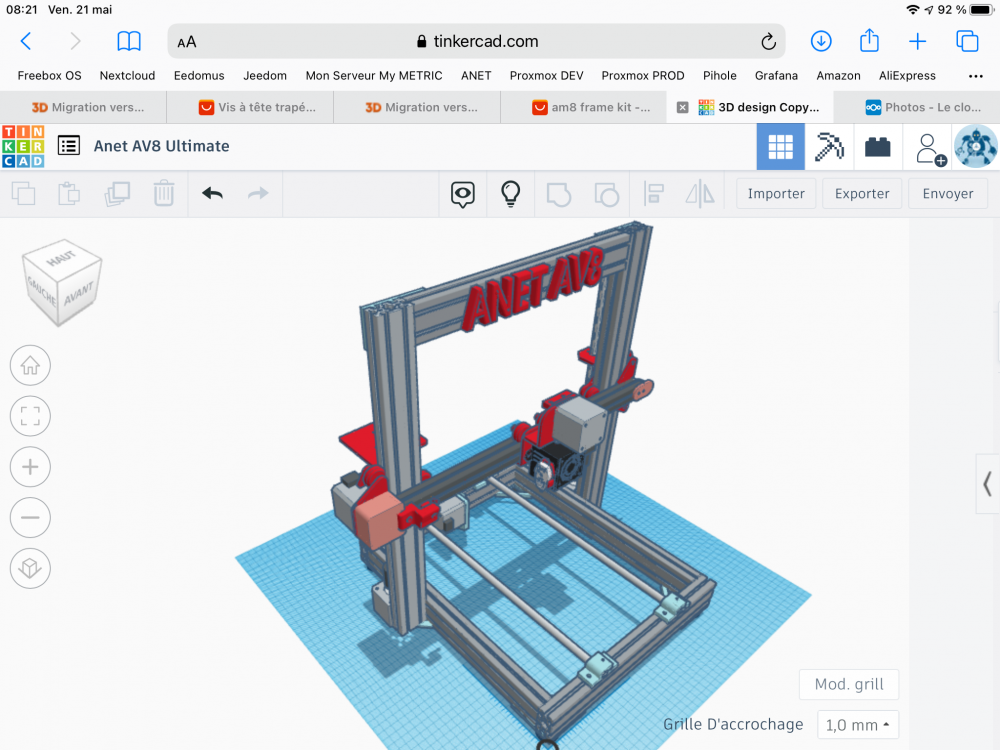Switch to the Vis à tête trapé... tab
Image resolution: width=1000 pixels, height=750 pixels.
(x=250, y=107)
